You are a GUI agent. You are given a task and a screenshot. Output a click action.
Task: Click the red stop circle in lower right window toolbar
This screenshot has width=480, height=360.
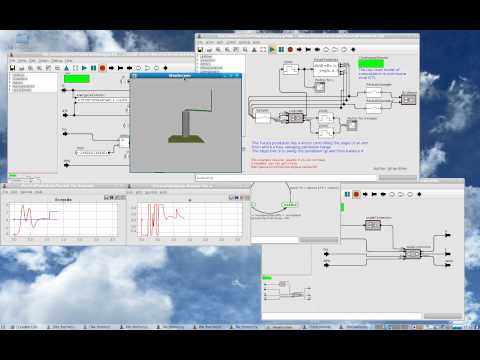(x=356, y=194)
